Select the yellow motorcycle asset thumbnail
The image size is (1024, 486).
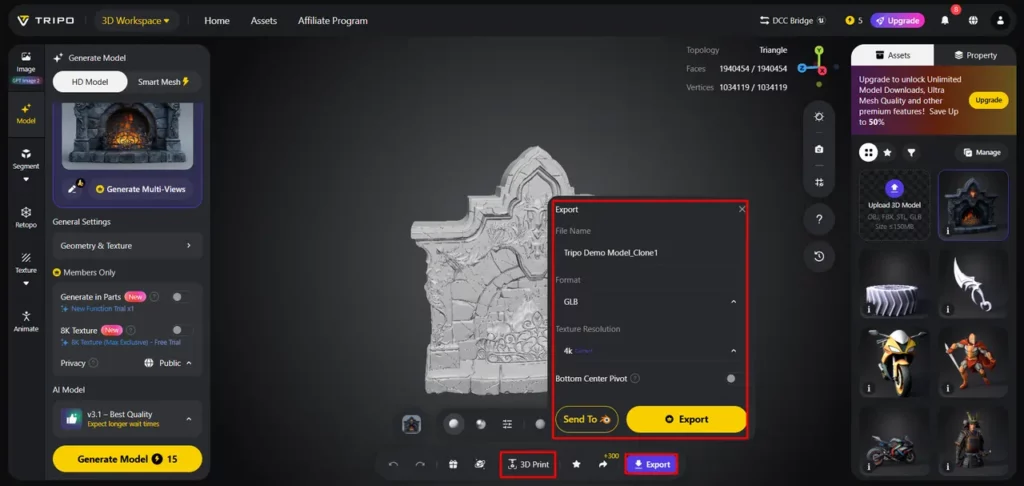pyautogui.click(x=894, y=361)
